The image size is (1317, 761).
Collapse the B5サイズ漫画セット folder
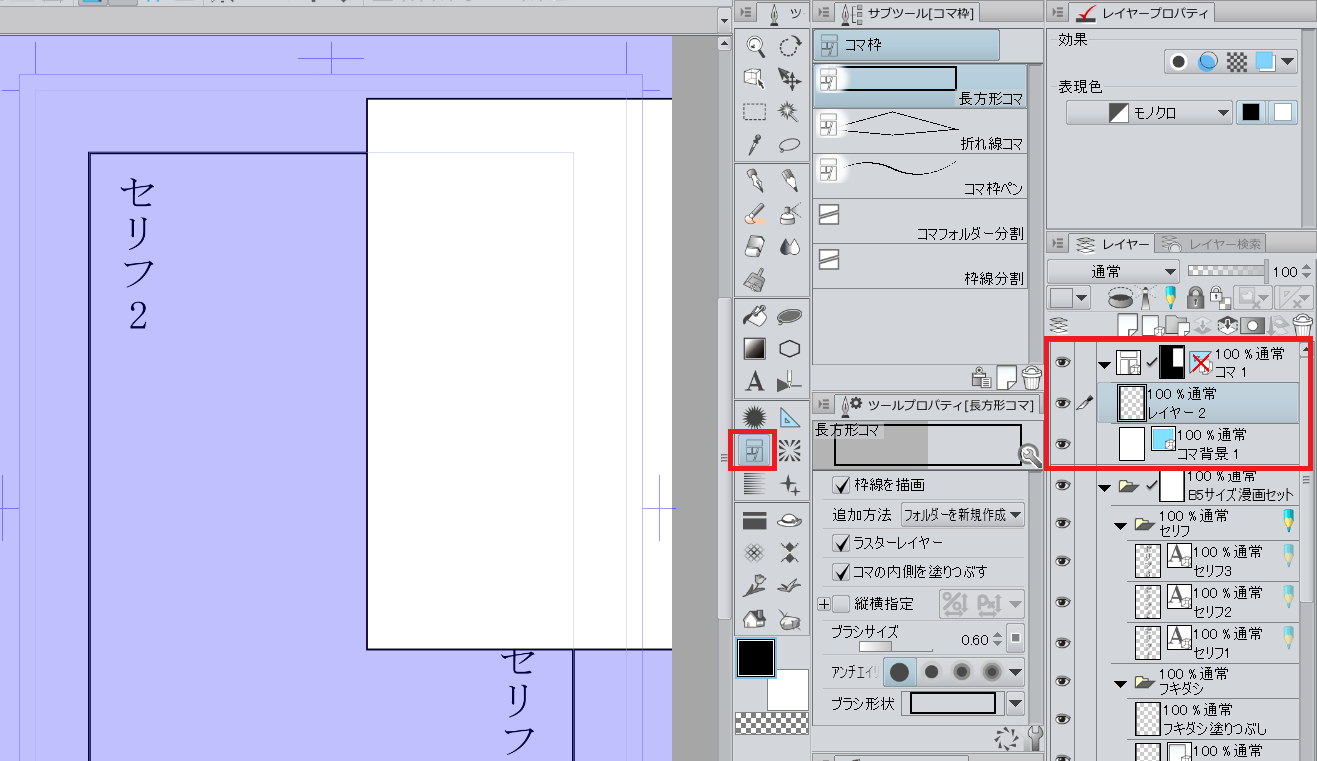click(1104, 488)
